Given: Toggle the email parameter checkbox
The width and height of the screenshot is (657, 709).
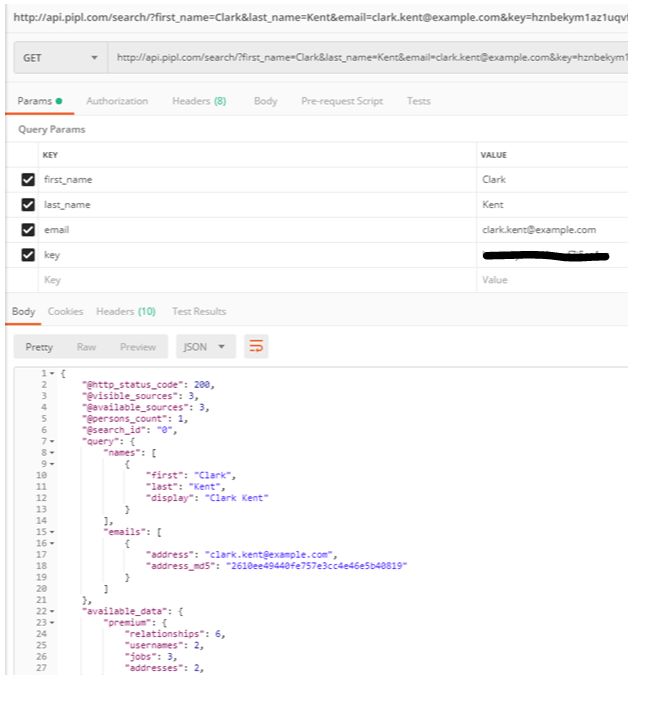Looking at the screenshot, I should 28,230.
